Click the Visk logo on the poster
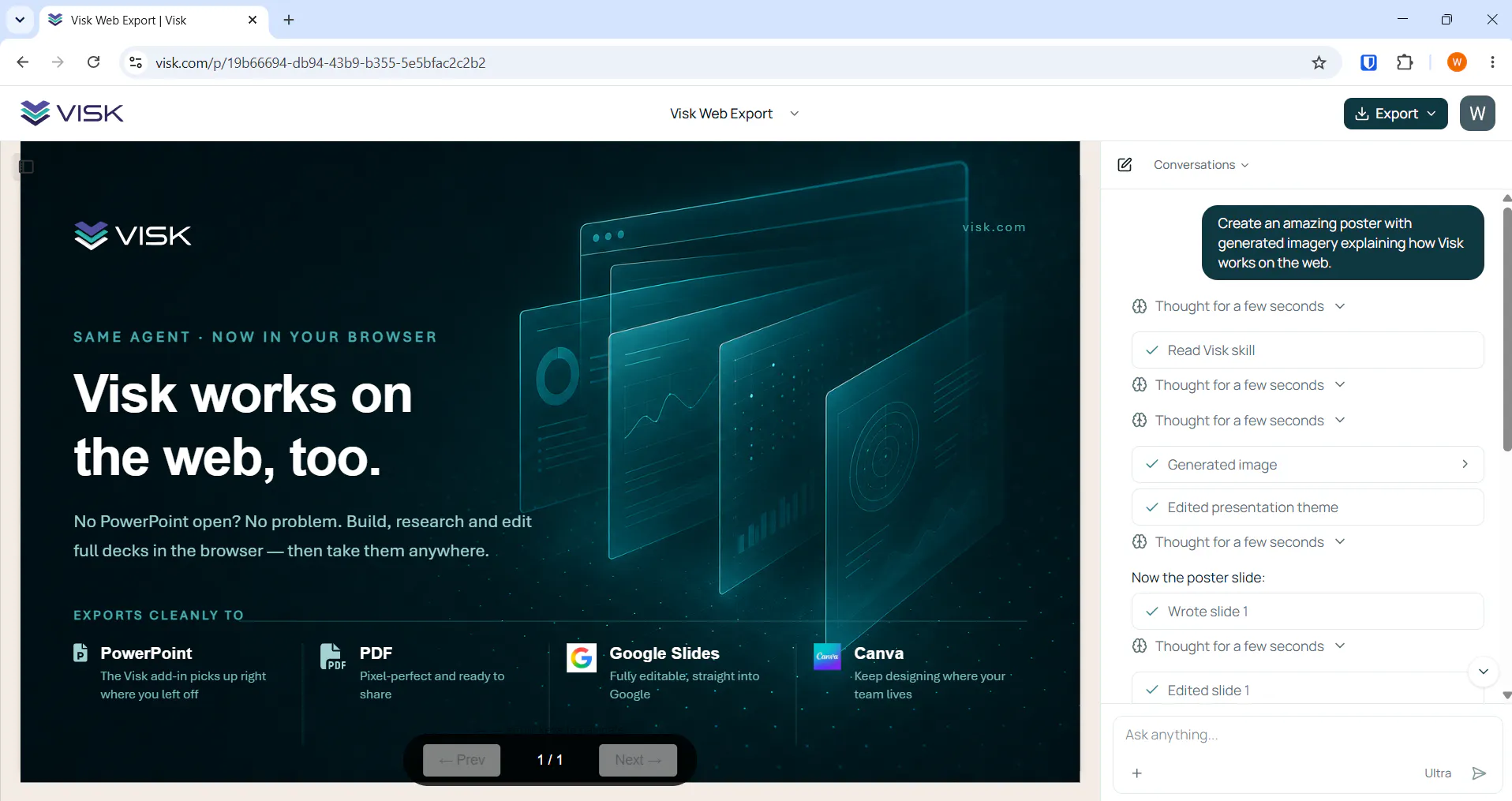 [x=133, y=235]
